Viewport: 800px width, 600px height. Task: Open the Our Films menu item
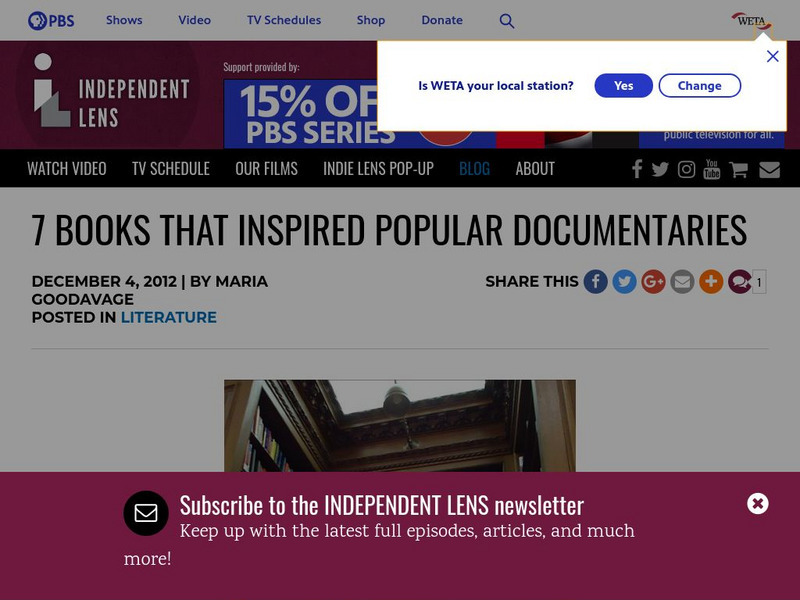click(266, 168)
